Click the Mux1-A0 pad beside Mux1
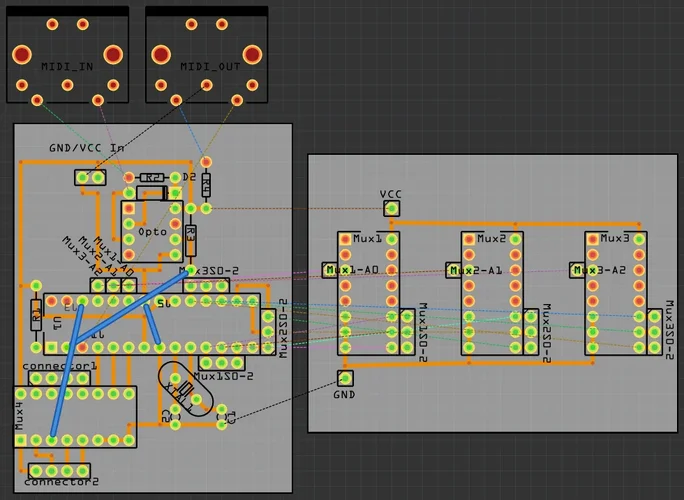Screen dimensions: 684x500 pyautogui.click(x=331, y=270)
